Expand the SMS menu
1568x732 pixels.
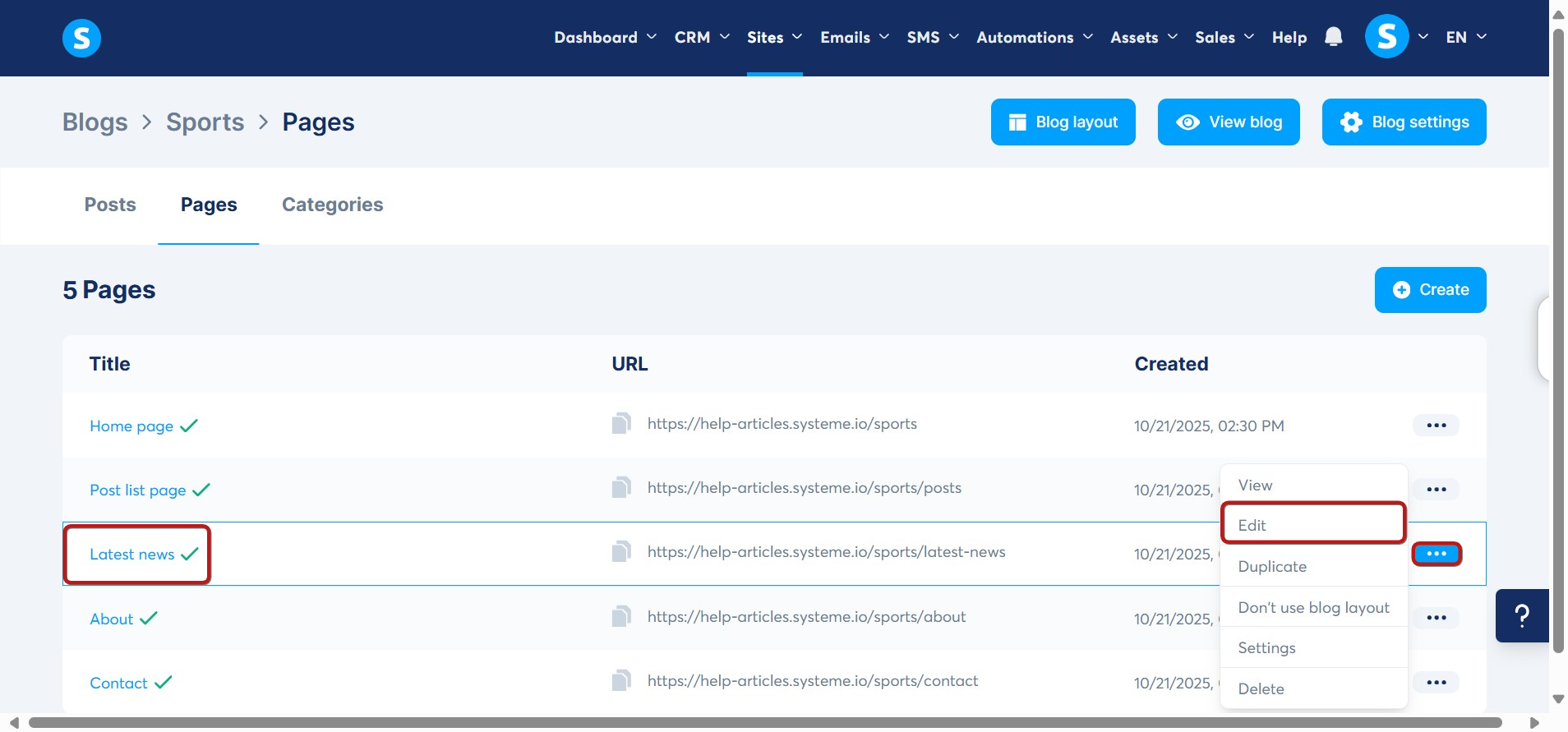(x=933, y=37)
